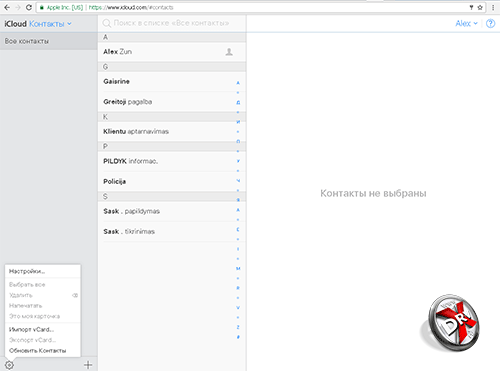This screenshot has height=371, width=500.
Task: Click the secure padlock icon in address bar
Action: coord(42,7)
